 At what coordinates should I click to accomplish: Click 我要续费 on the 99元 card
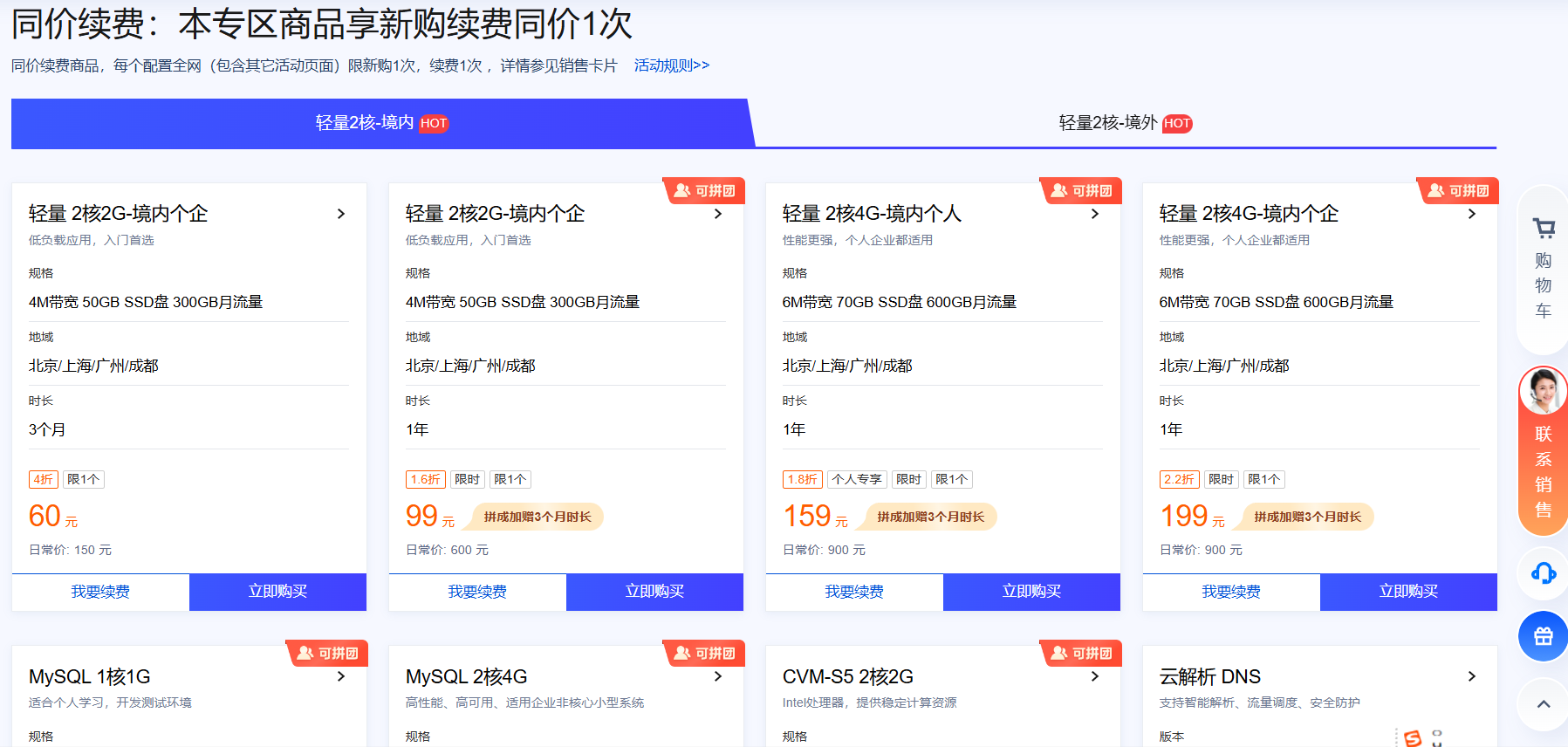tap(477, 592)
